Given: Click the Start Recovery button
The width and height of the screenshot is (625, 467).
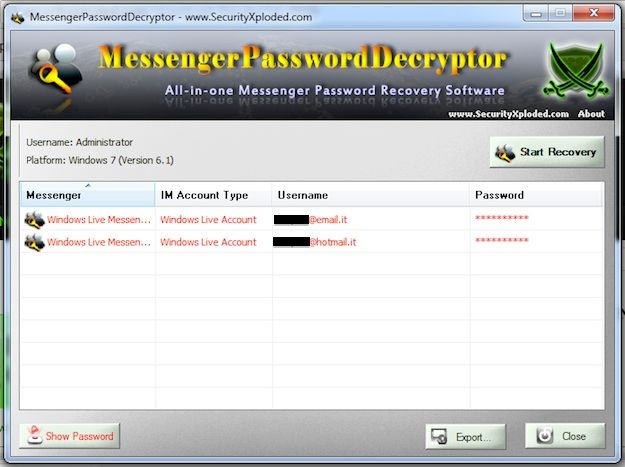Looking at the screenshot, I should [x=547, y=152].
